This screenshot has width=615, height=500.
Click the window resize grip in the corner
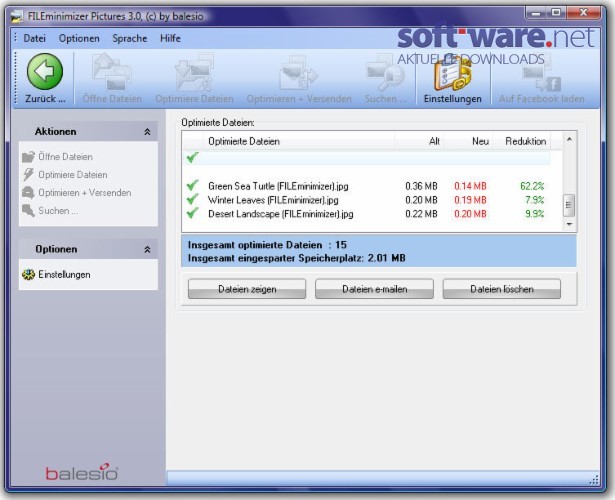point(594,480)
